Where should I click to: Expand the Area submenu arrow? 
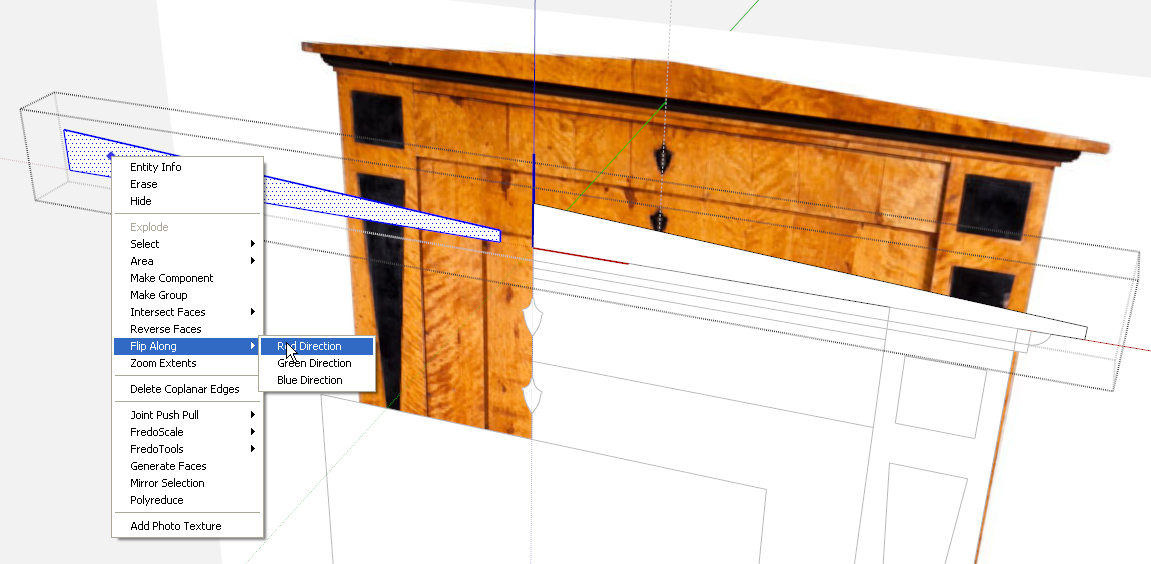tap(253, 261)
